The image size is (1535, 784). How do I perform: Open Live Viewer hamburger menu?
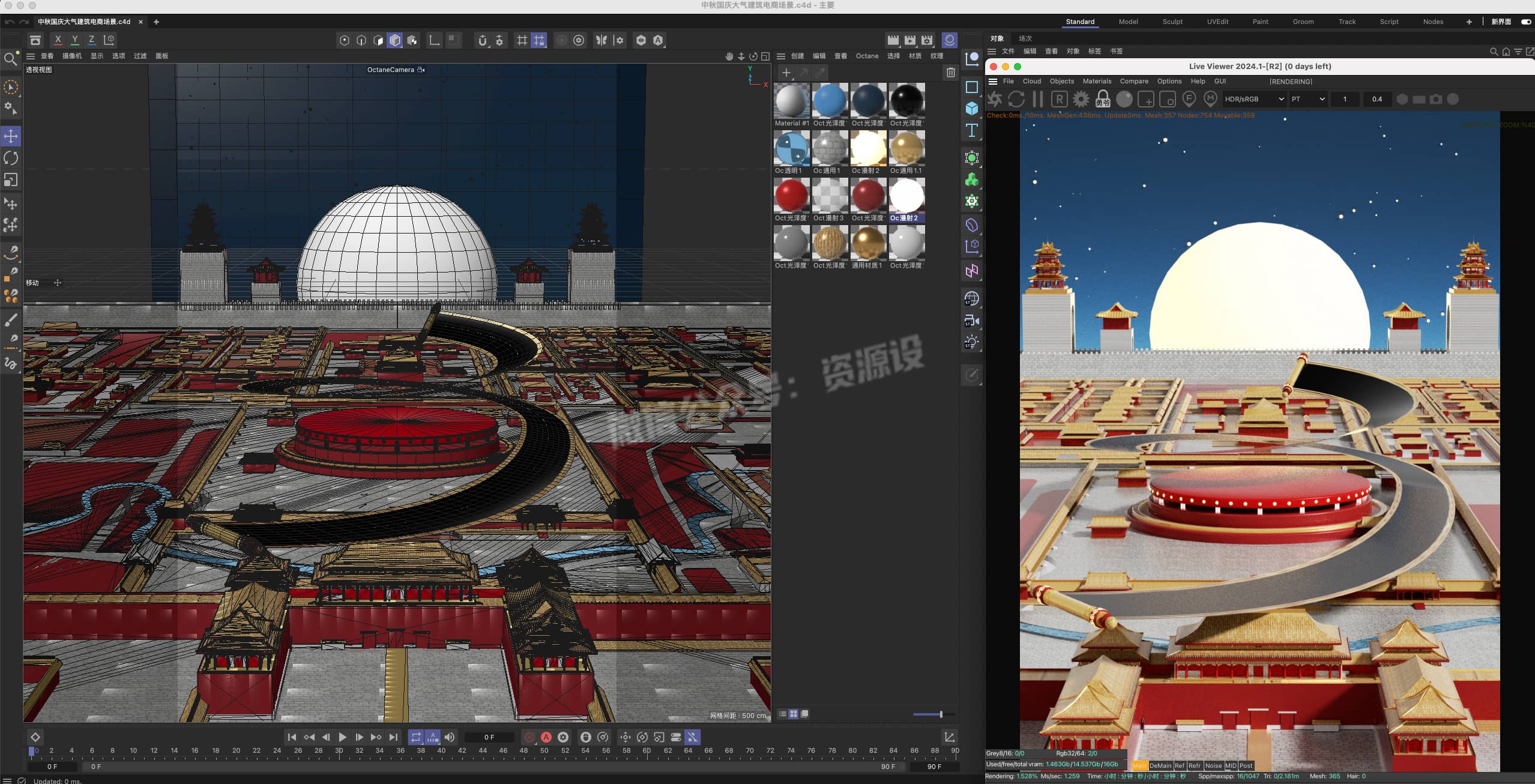993,82
